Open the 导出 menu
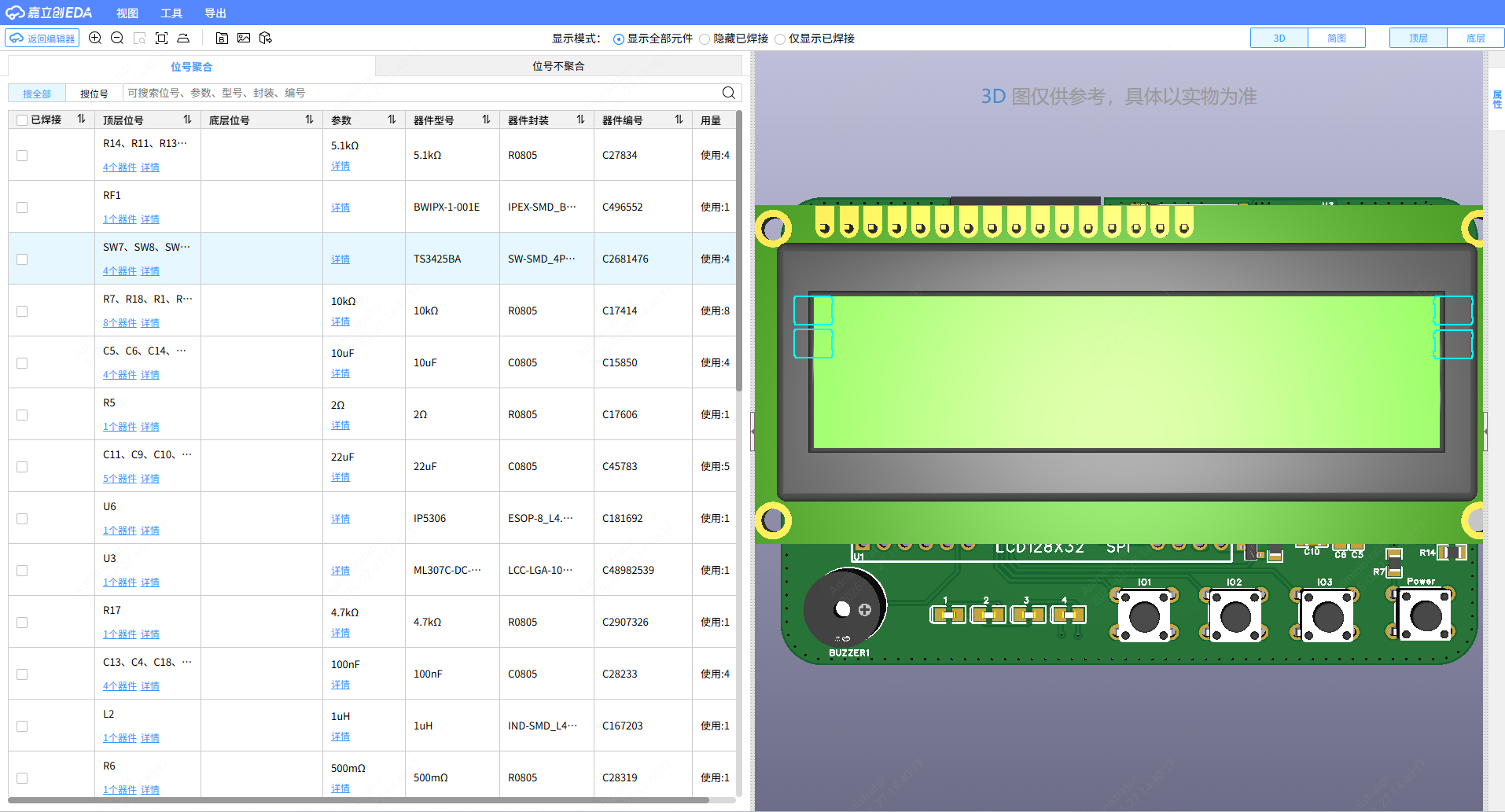This screenshot has height=812, width=1505. 215,13
